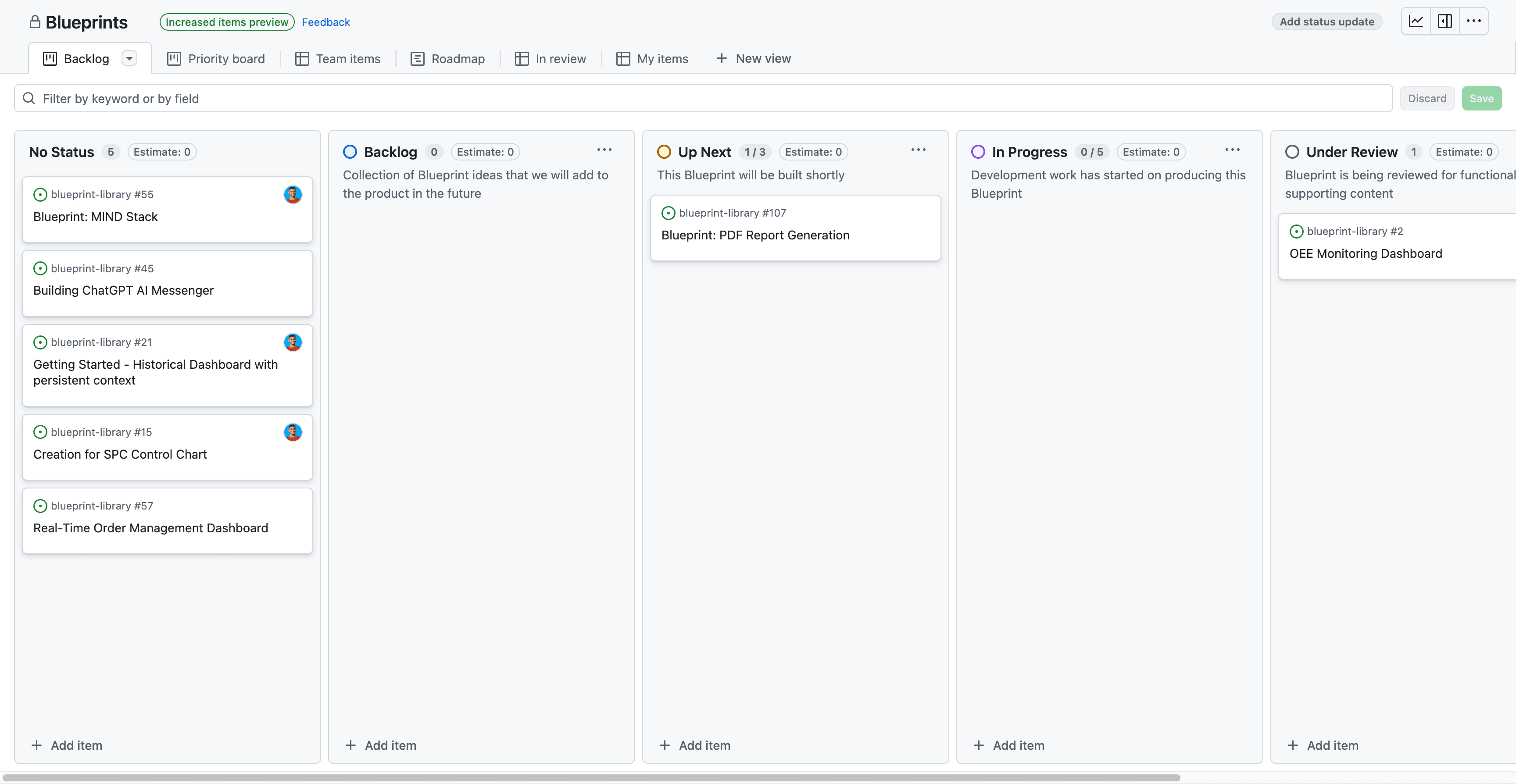Switch to the My items tab

click(652, 58)
